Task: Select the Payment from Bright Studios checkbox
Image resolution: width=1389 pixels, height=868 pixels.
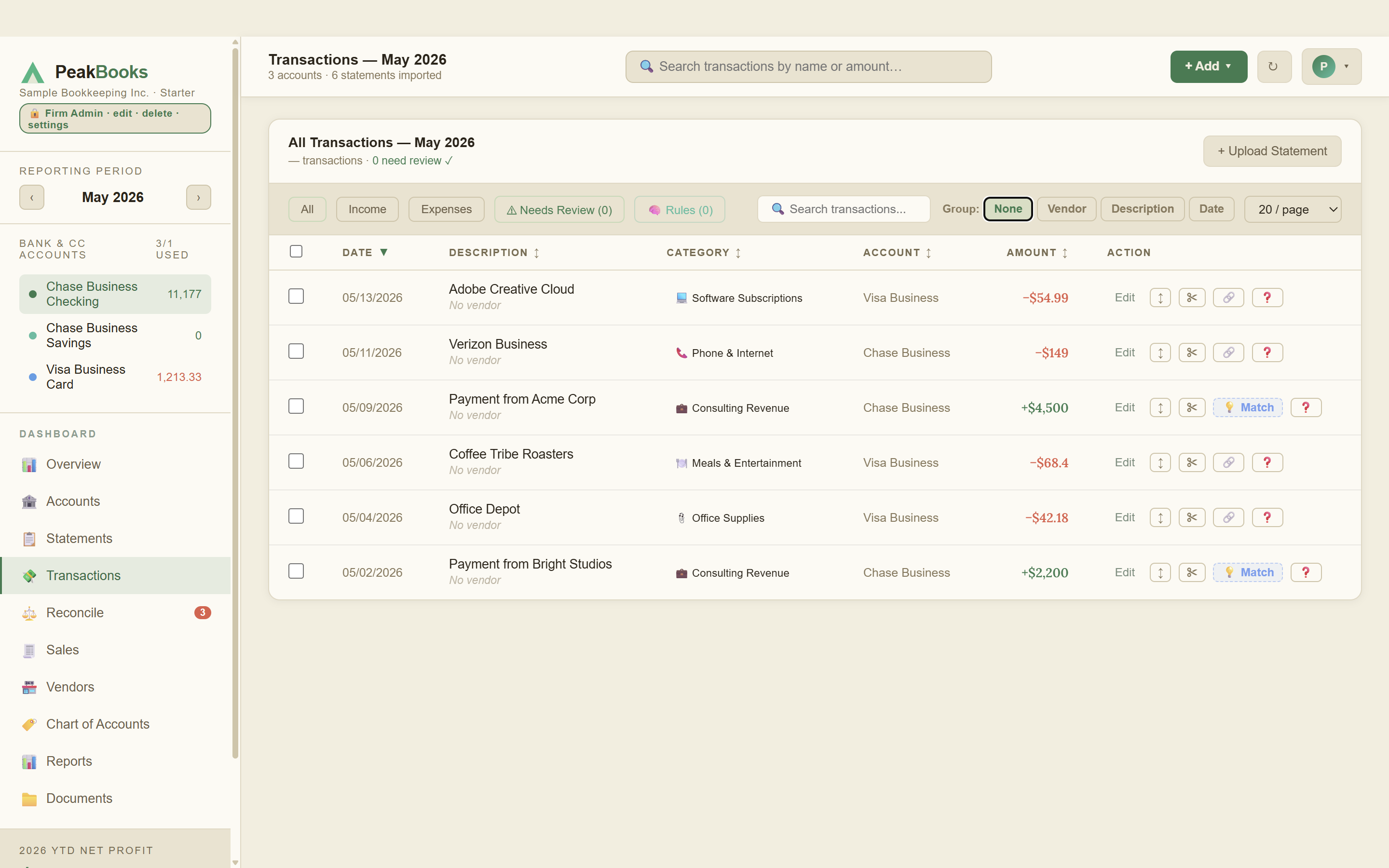Action: pos(296,571)
